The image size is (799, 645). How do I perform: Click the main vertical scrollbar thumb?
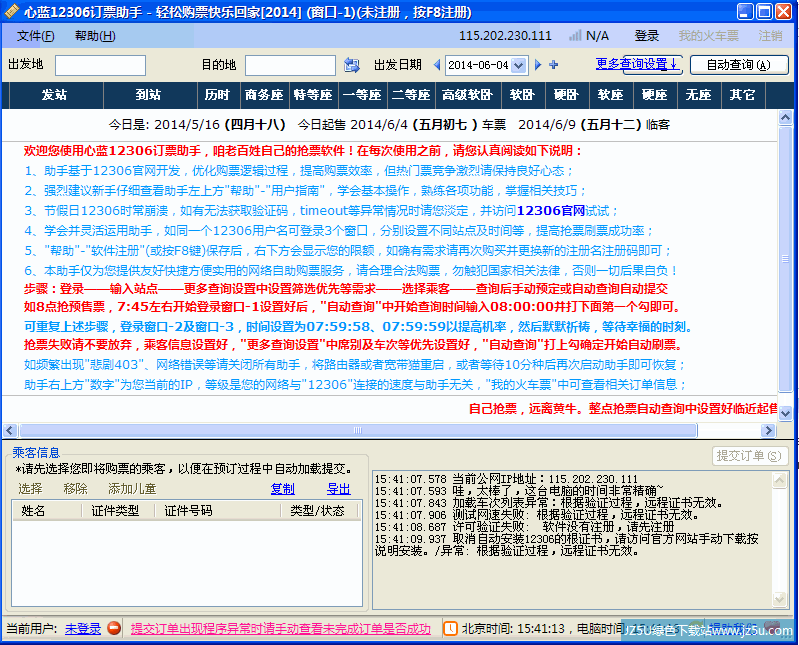pyautogui.click(x=785, y=258)
